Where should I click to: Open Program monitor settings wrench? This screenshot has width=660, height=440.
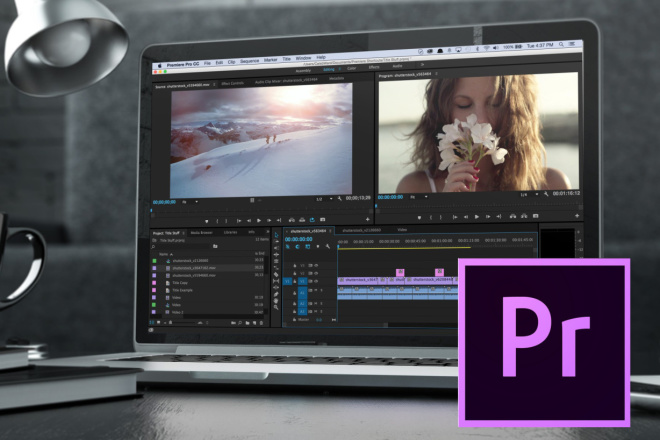[x=546, y=194]
